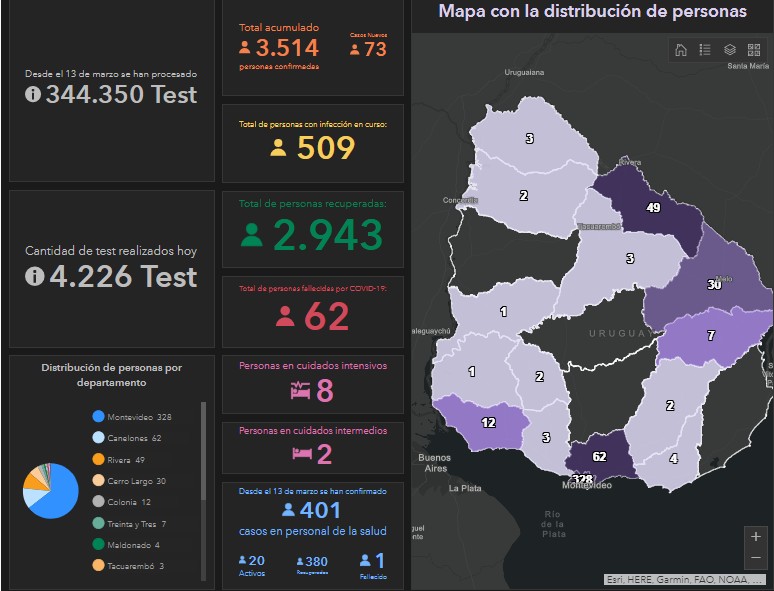The width and height of the screenshot is (774, 591).
Task: Select the map region labeled 49
Action: (x=650, y=209)
